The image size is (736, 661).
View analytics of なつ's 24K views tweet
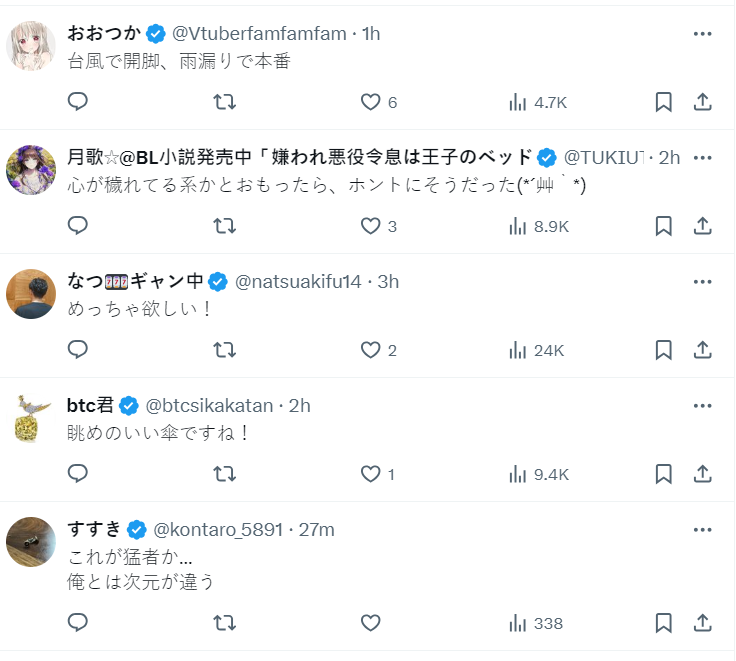tap(537, 350)
